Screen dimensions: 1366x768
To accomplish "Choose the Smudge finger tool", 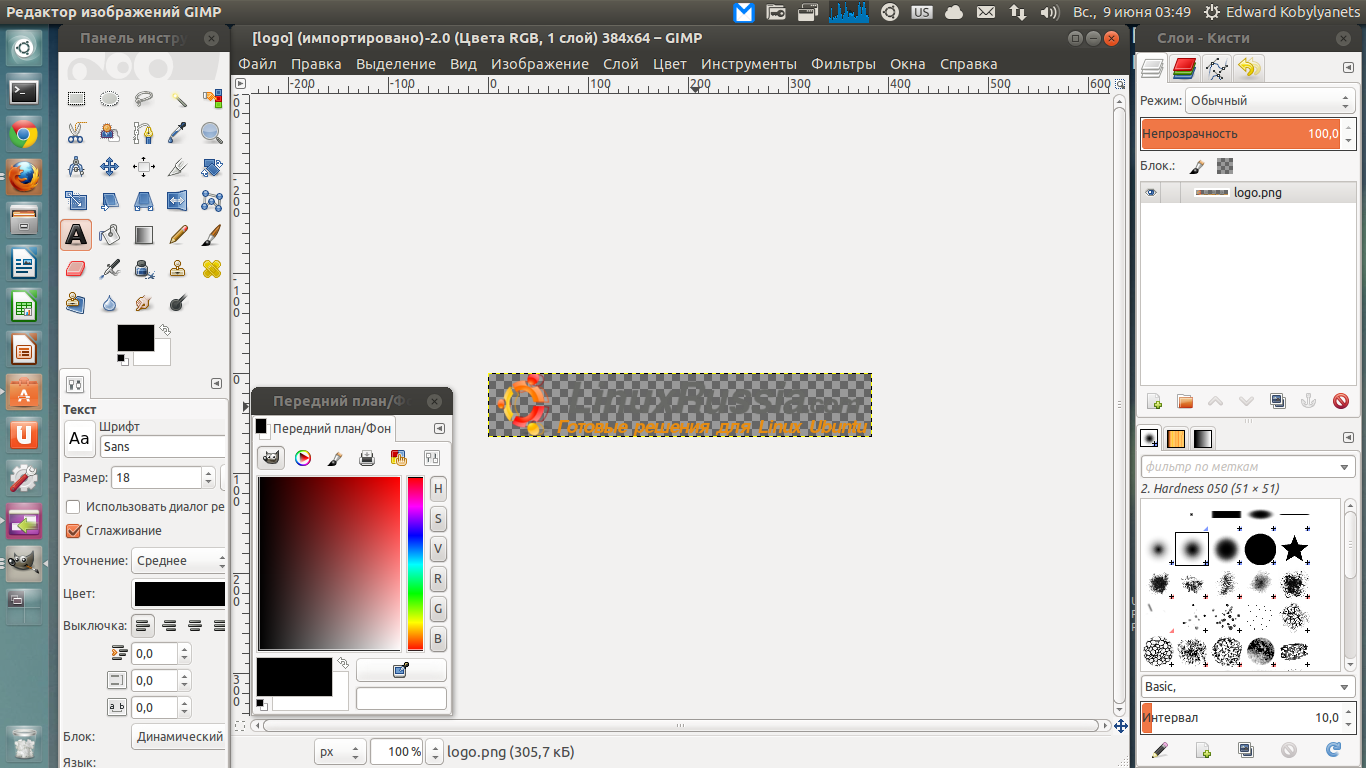I will (x=144, y=303).
